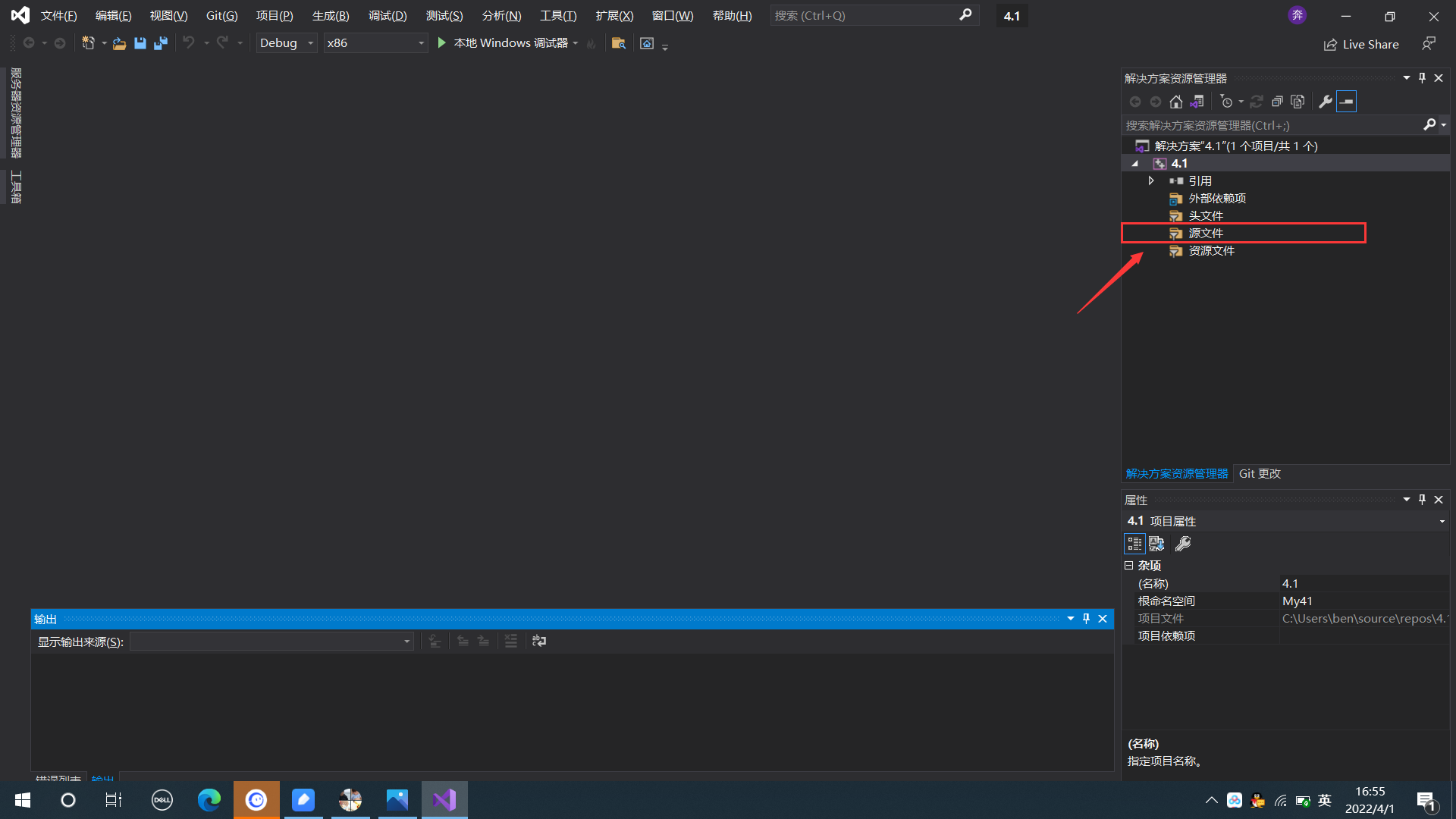Toggle pin Solution Explorer panel

click(x=1422, y=77)
